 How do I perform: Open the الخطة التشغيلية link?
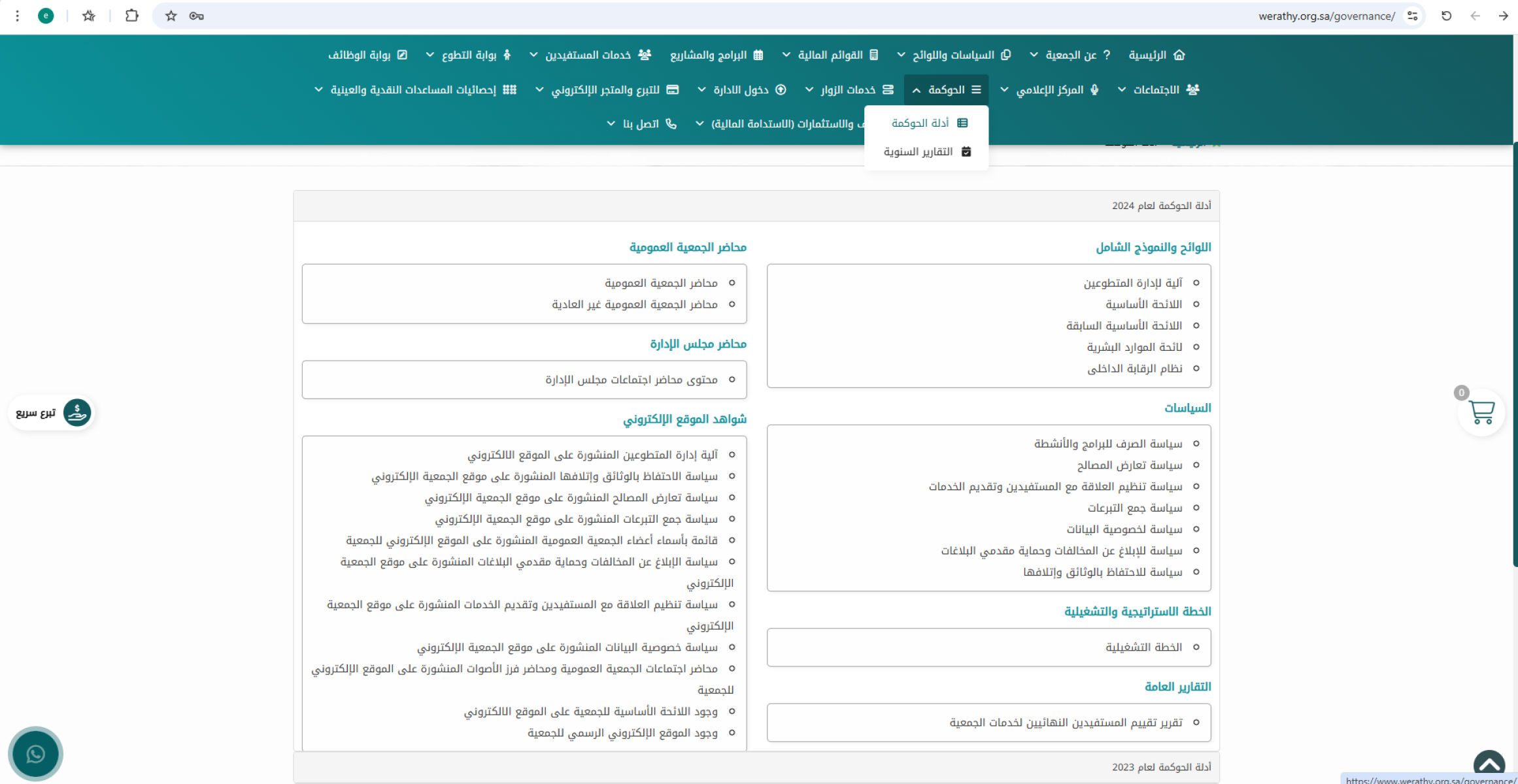click(1143, 647)
